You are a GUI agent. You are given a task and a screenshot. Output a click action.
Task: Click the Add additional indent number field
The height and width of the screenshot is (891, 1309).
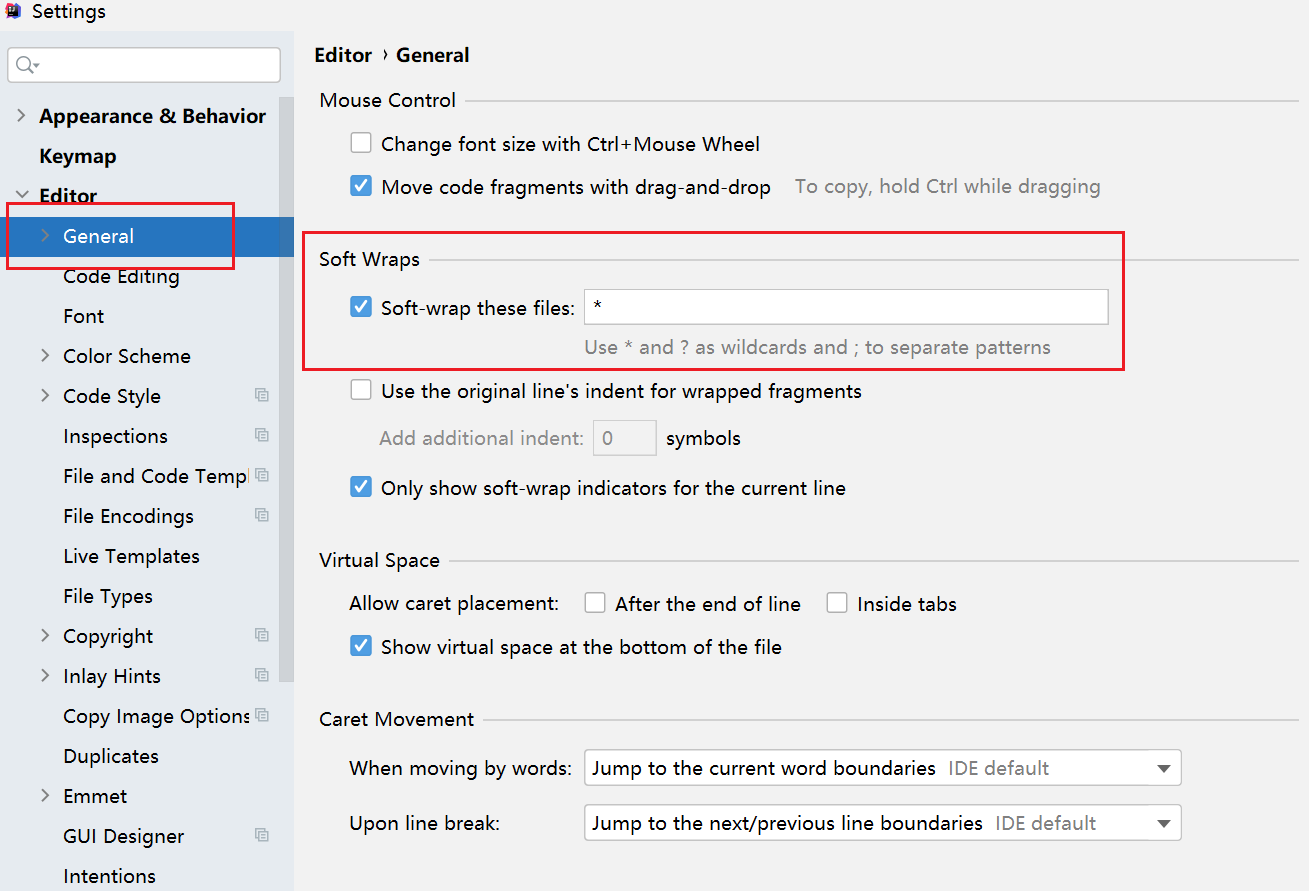[625, 438]
